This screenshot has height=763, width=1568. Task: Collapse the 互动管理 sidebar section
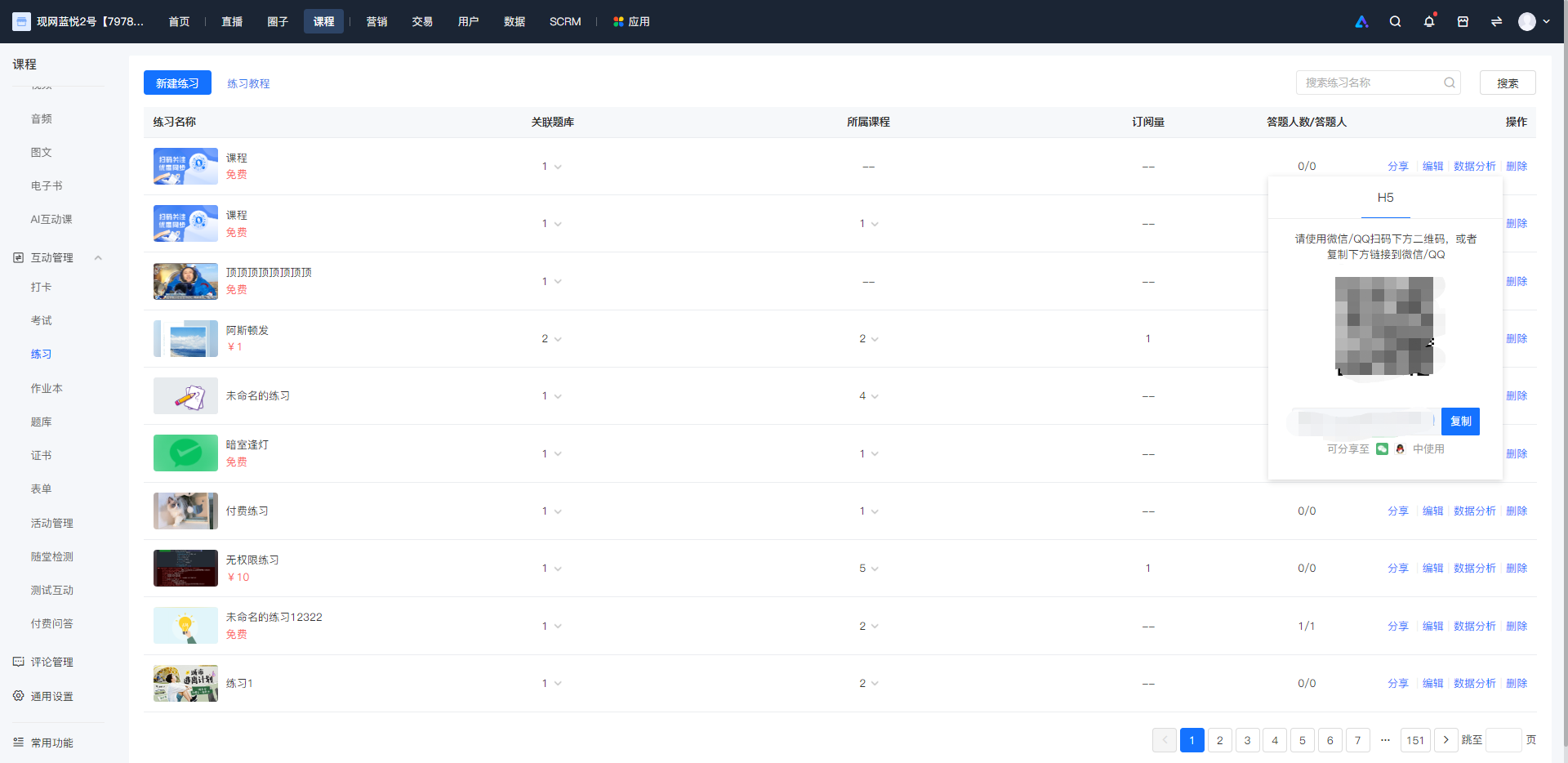(98, 257)
